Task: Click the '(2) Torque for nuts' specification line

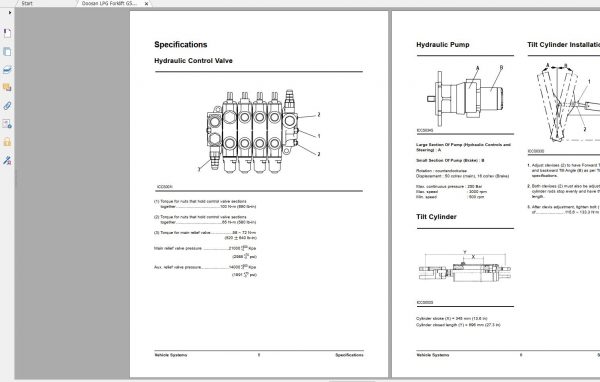Action: (205, 219)
